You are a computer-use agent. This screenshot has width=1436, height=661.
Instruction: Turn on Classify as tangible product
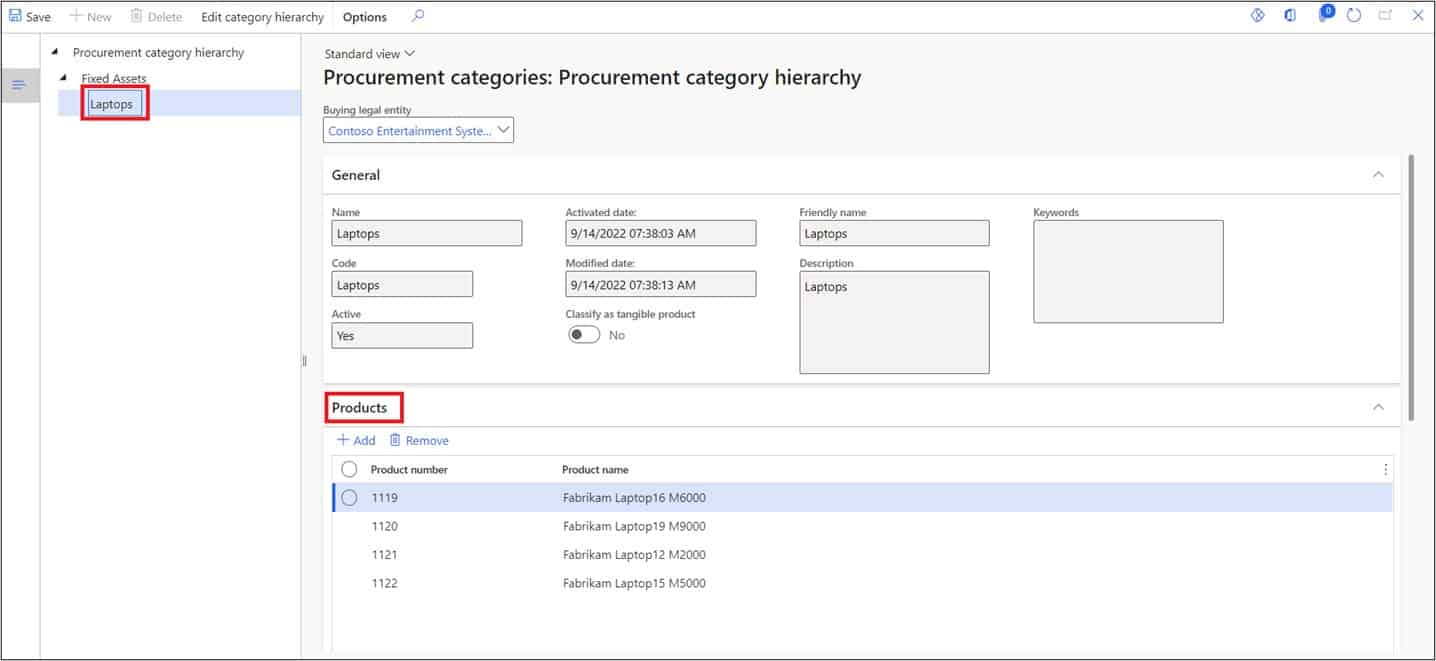tap(584, 334)
